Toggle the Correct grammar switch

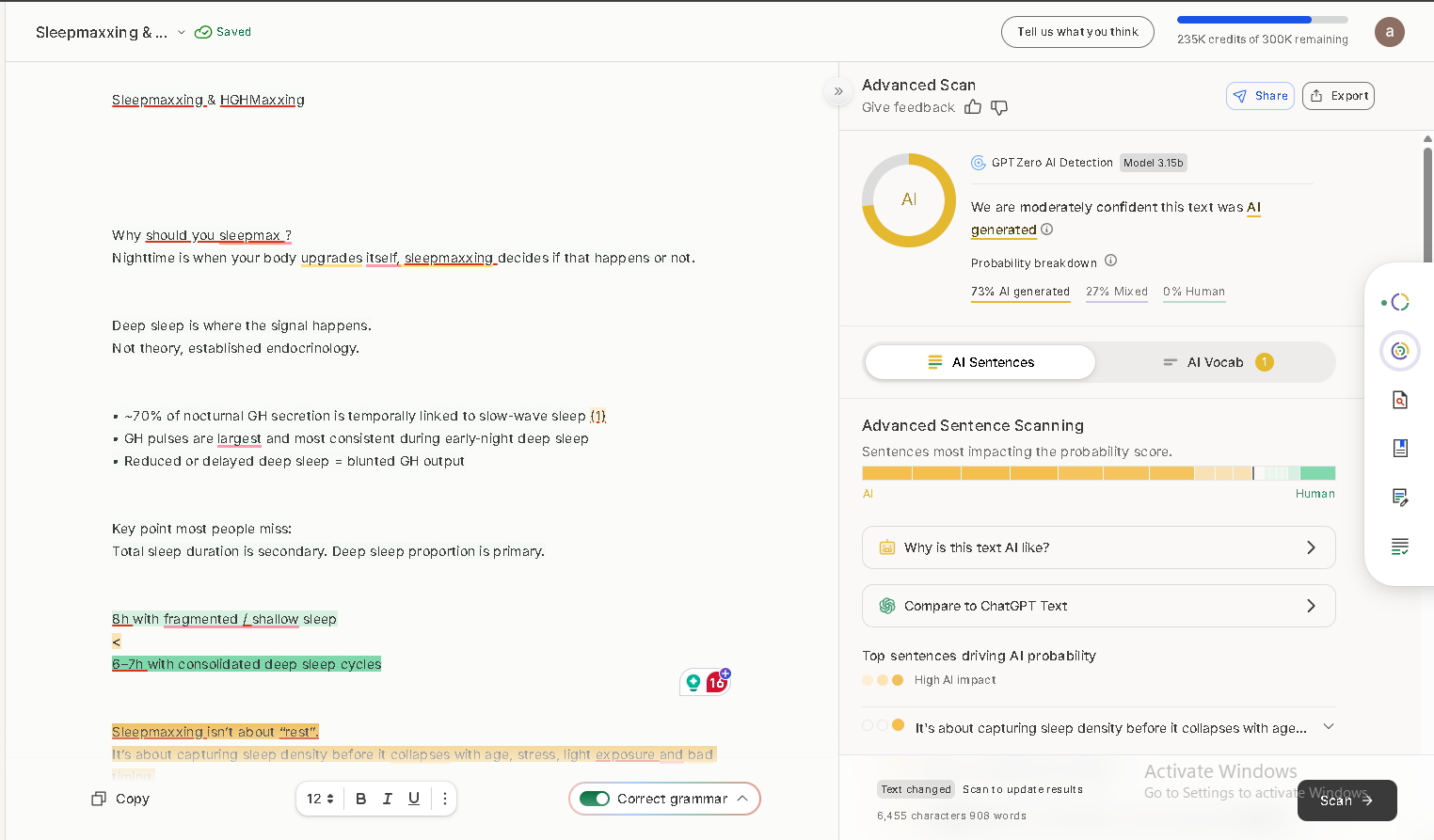click(595, 799)
